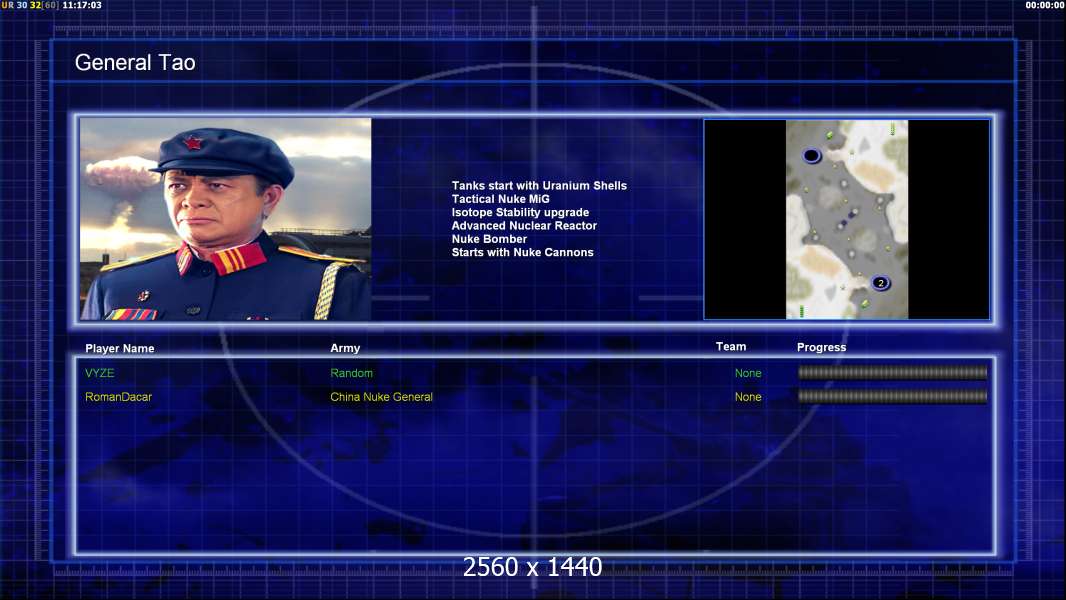This screenshot has width=1066, height=600.
Task: Click the Team column header
Action: (730, 347)
